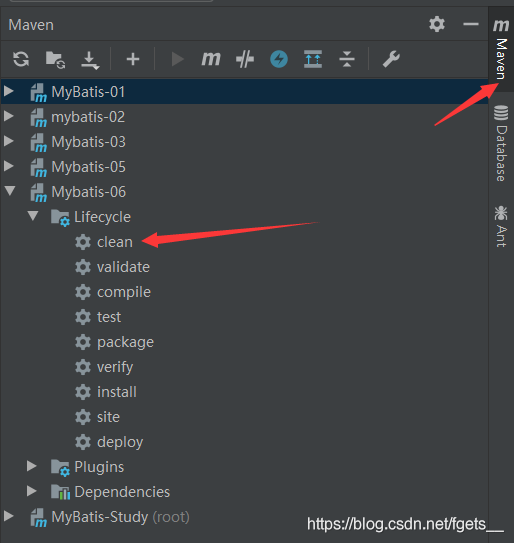Expand the Plugins folder
Image resolution: width=514 pixels, height=543 pixels.
[32, 466]
